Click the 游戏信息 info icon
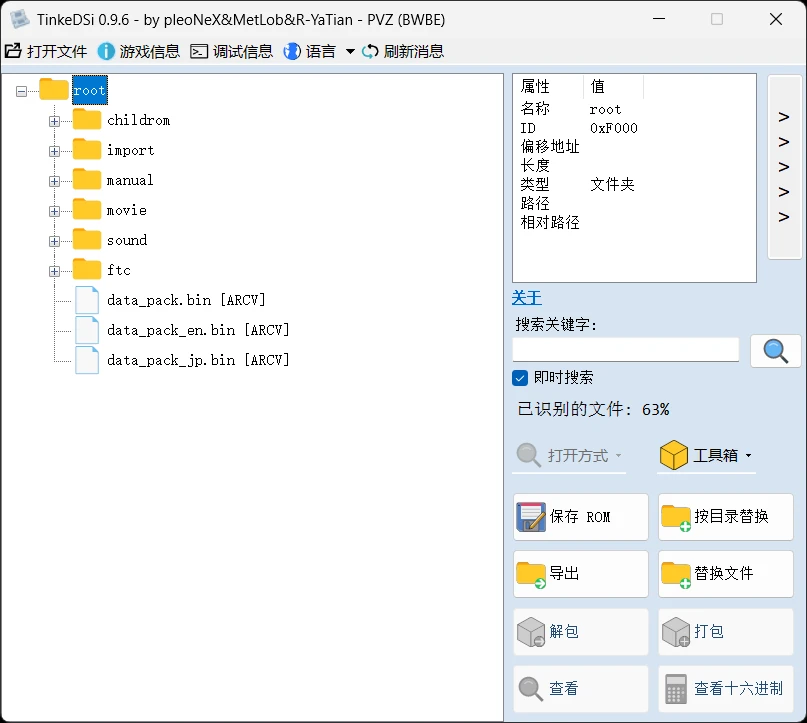Screen dimensions: 807x723 (x=106, y=51)
